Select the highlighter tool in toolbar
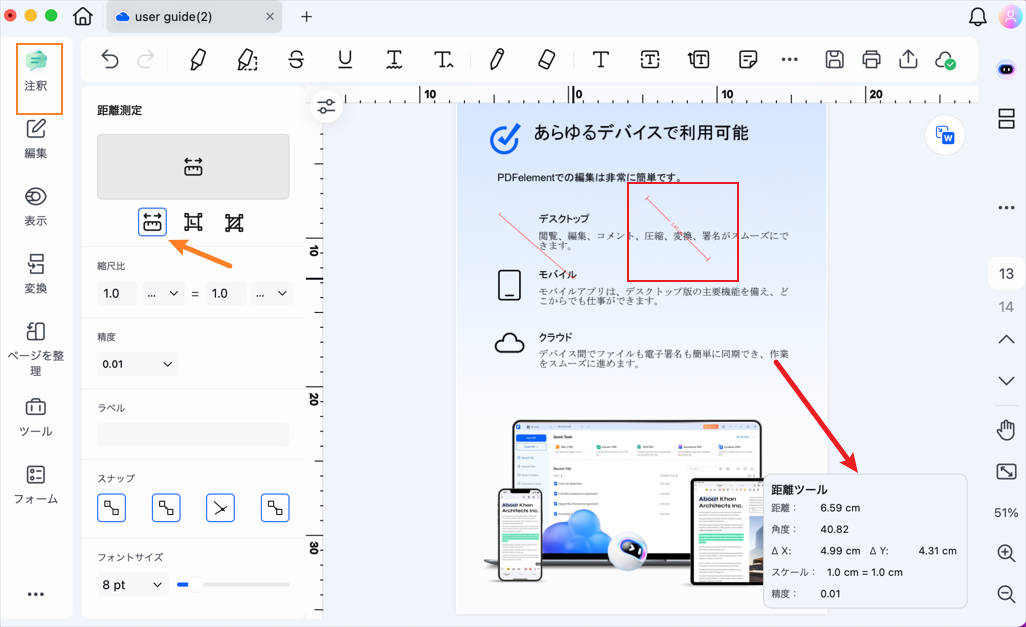 [x=198, y=60]
